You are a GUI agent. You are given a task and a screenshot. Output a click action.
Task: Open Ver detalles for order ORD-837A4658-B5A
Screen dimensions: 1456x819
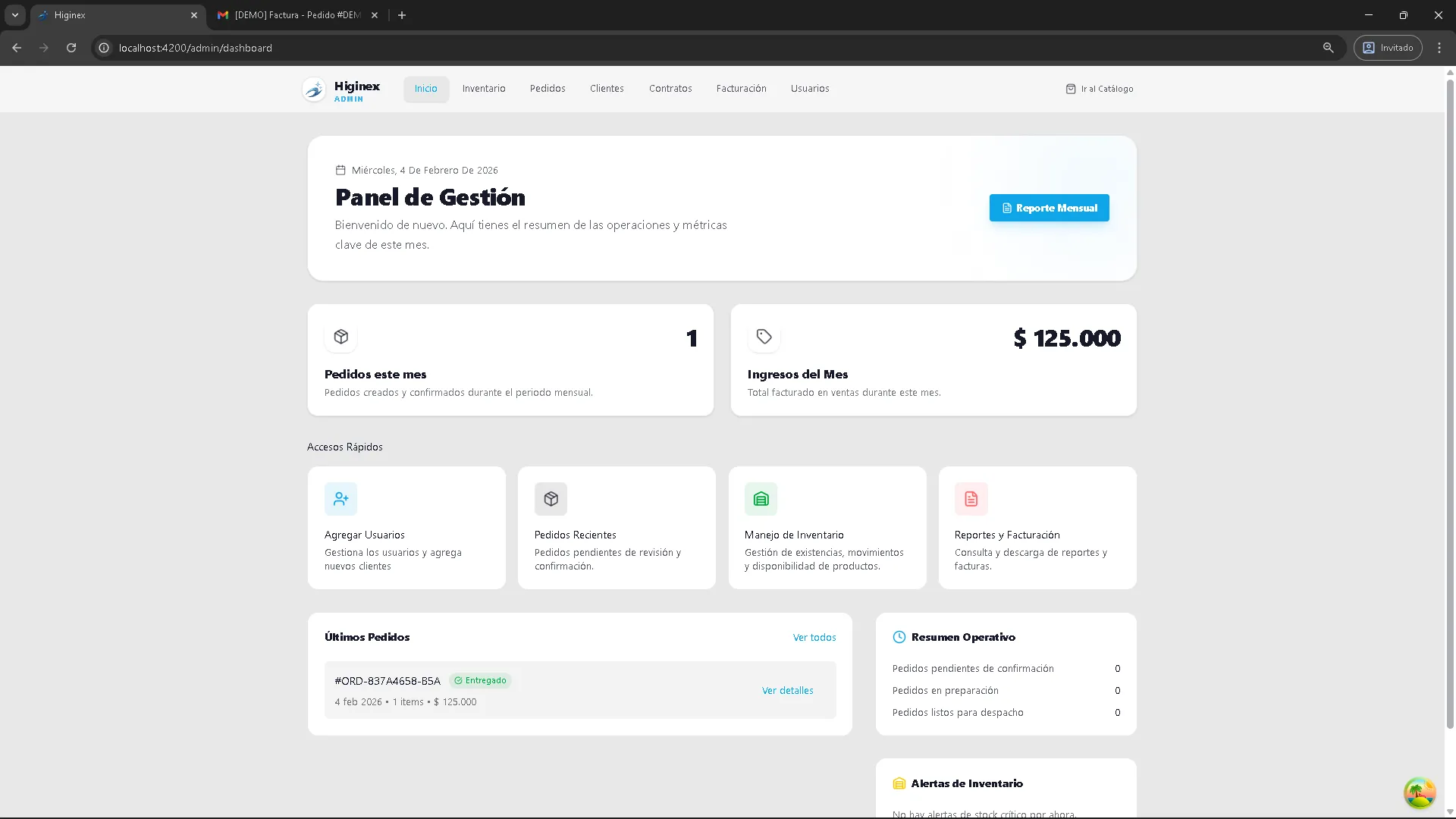[787, 690]
